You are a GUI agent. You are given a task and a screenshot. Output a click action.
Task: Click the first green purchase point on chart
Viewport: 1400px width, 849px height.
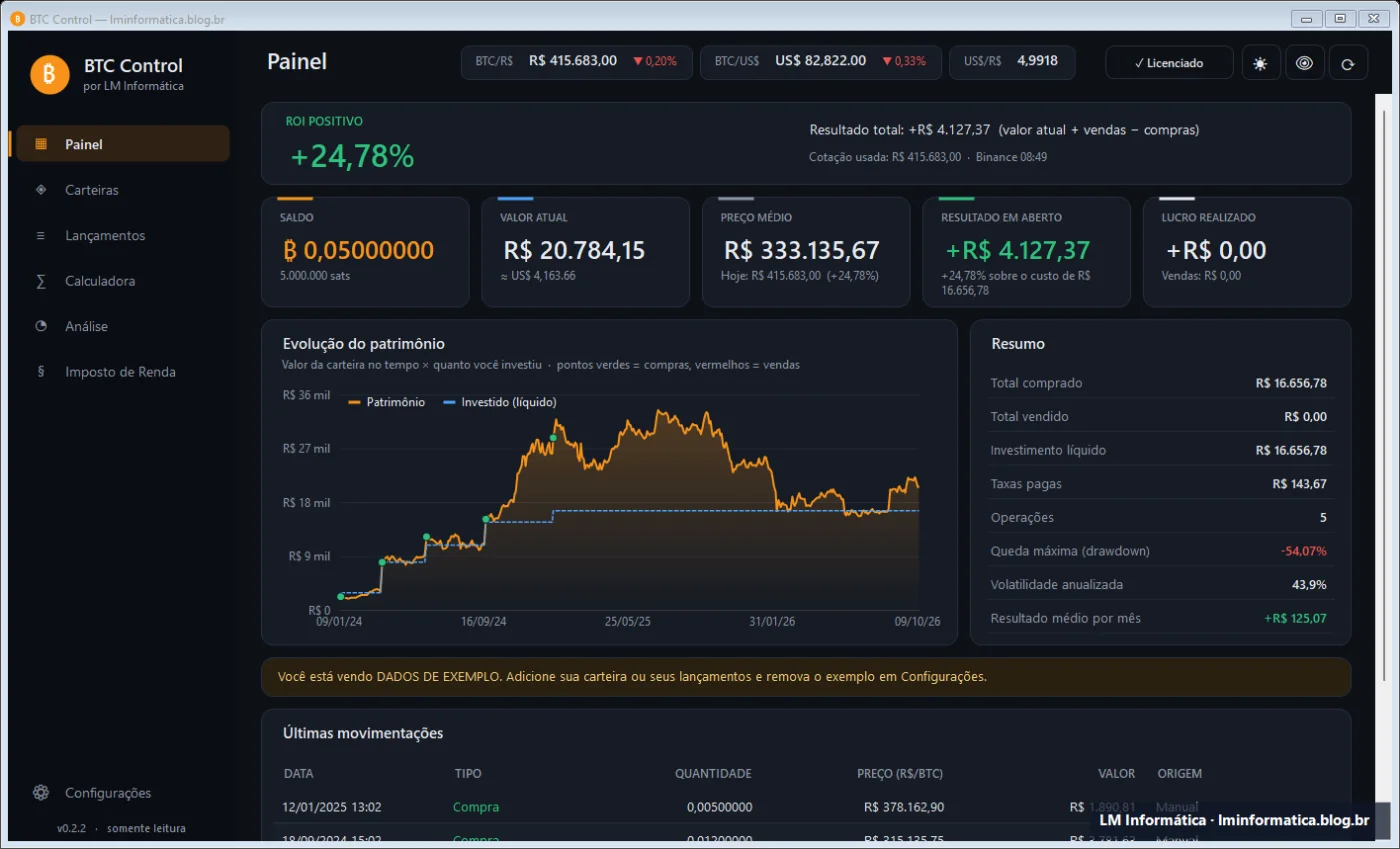(x=341, y=597)
